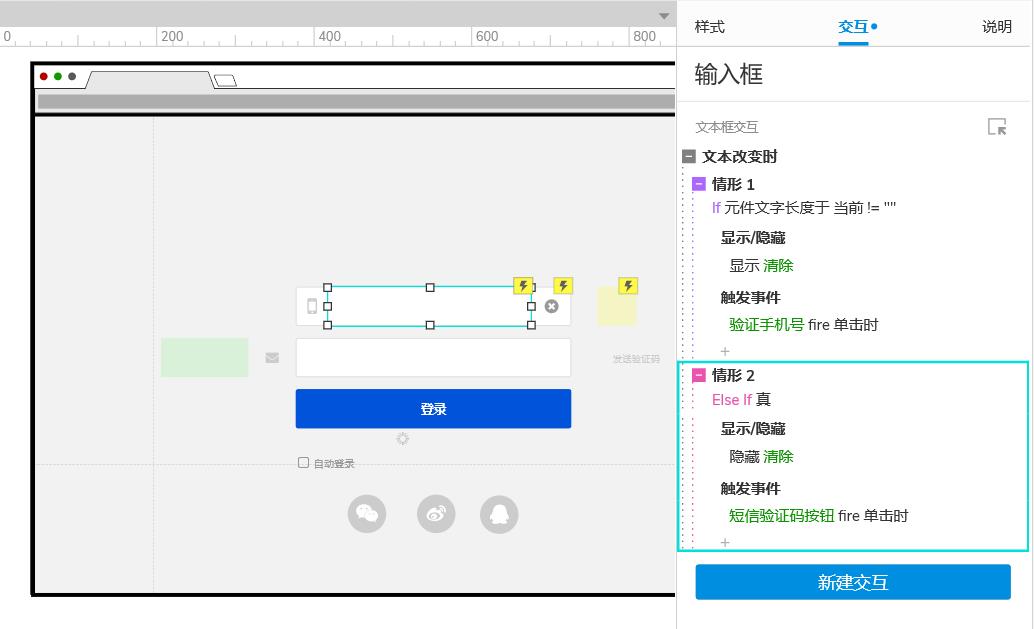Click the clear (x) icon beside input
This screenshot has height=629, width=1034.
click(x=552, y=306)
